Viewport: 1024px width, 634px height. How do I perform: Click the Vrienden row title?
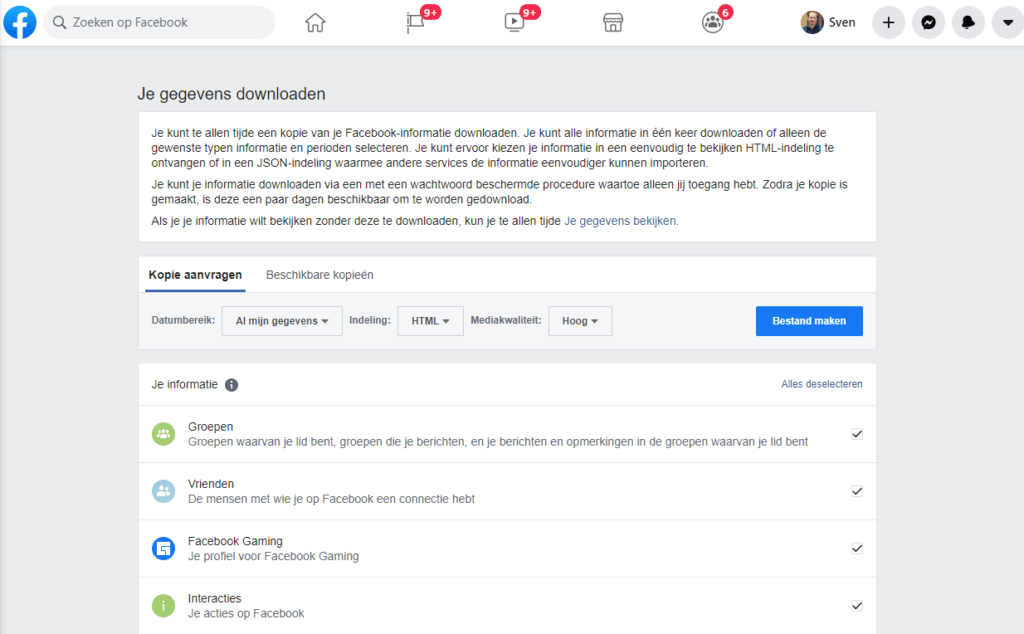[211, 484]
